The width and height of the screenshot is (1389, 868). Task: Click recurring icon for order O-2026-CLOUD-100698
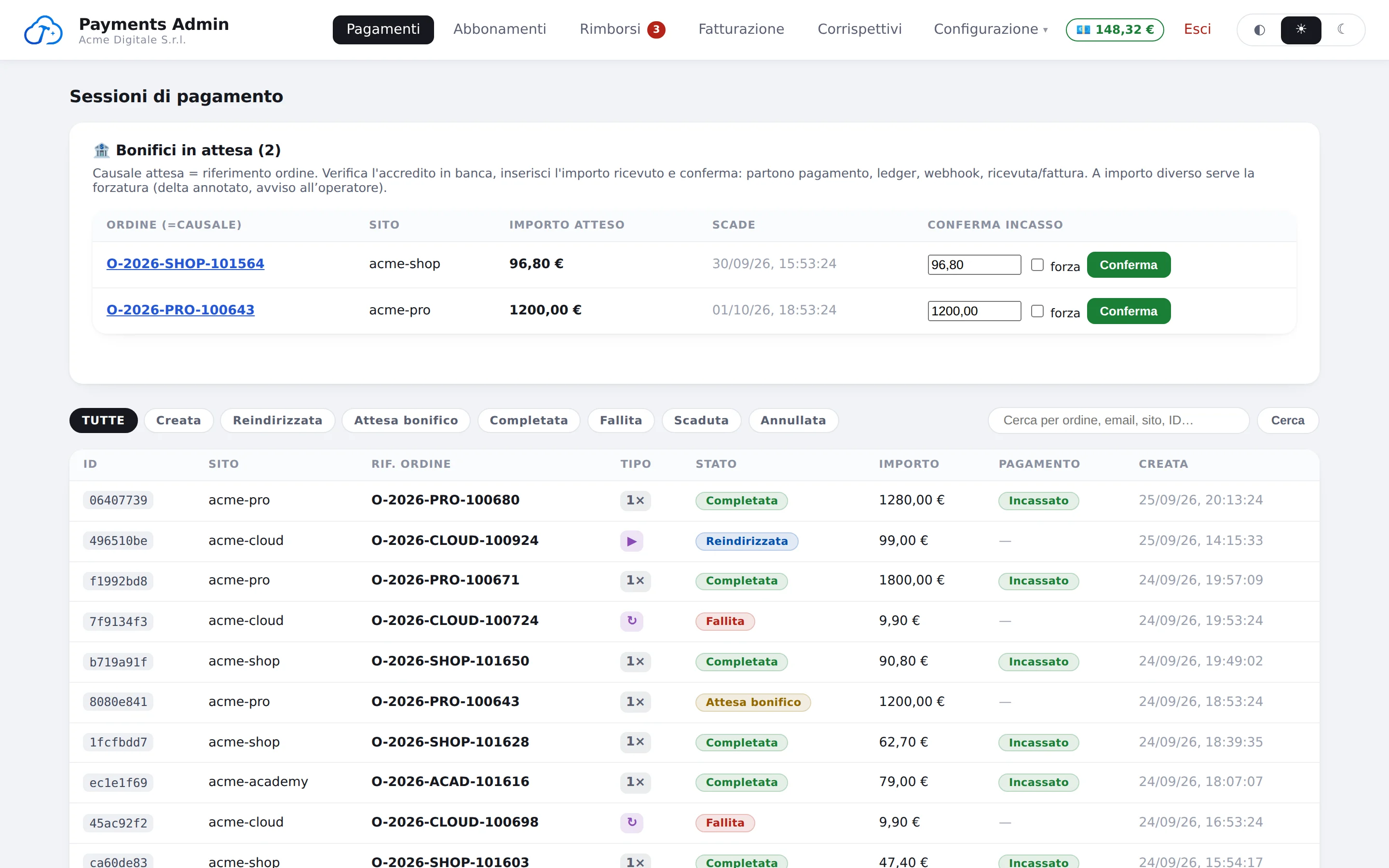[631, 822]
